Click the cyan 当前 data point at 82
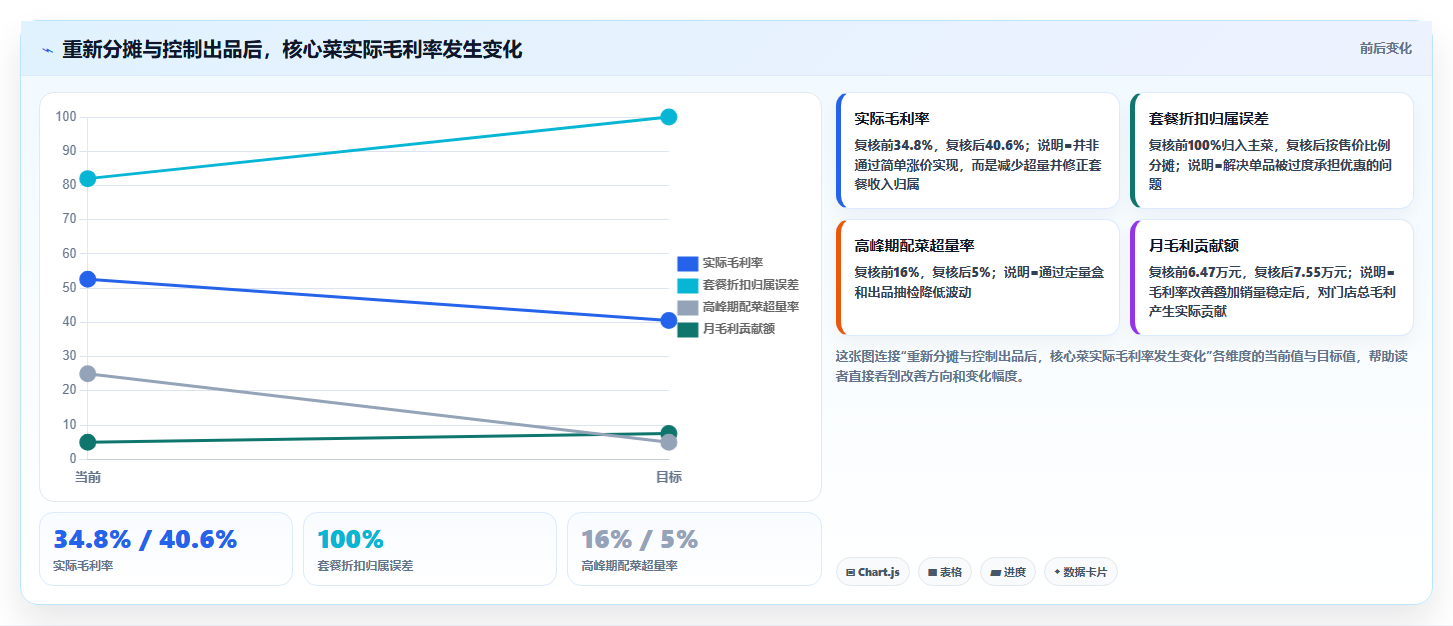Viewport: 1453px width, 626px height. (x=88, y=179)
